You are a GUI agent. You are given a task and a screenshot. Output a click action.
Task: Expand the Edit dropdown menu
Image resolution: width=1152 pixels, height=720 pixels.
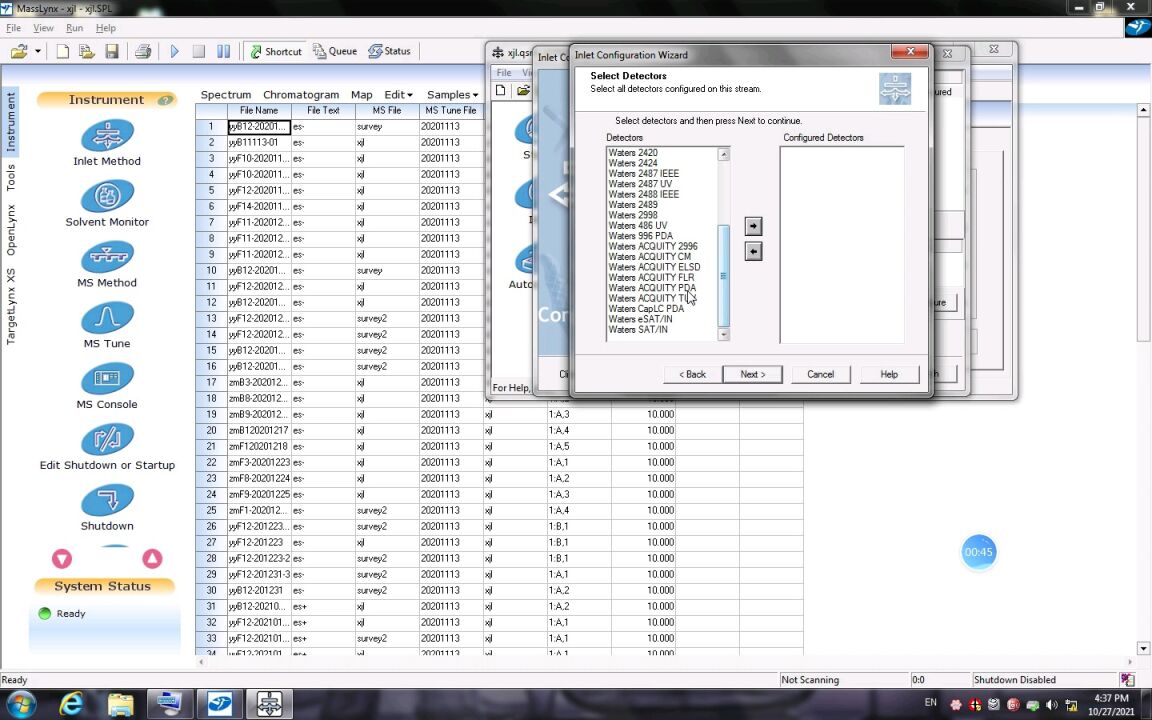pyautogui.click(x=398, y=95)
